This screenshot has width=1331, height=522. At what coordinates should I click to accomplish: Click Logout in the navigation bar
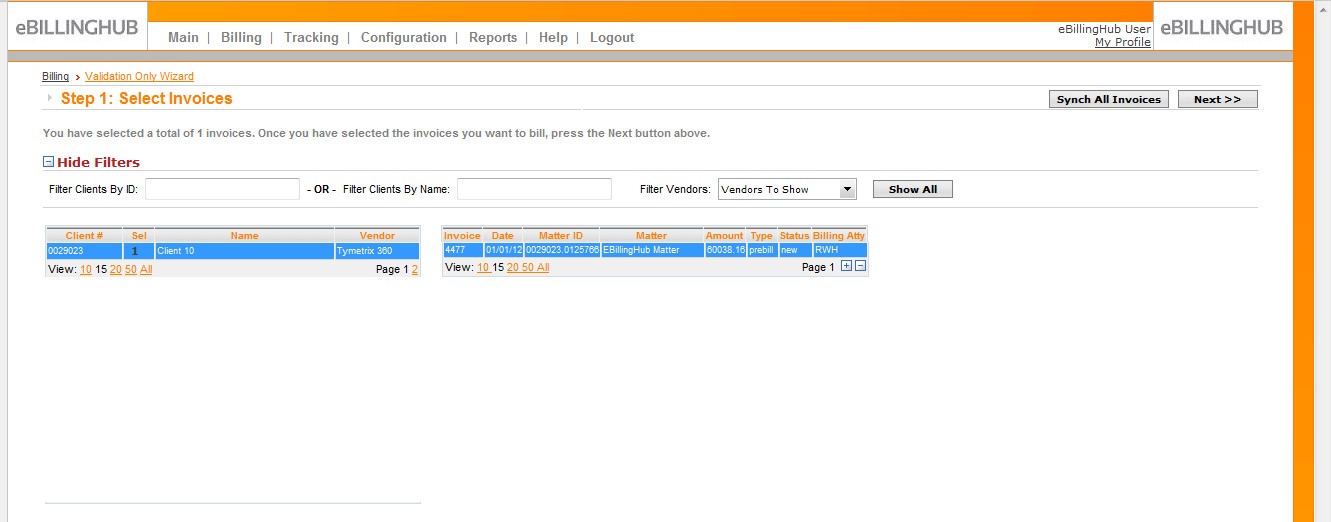[612, 37]
